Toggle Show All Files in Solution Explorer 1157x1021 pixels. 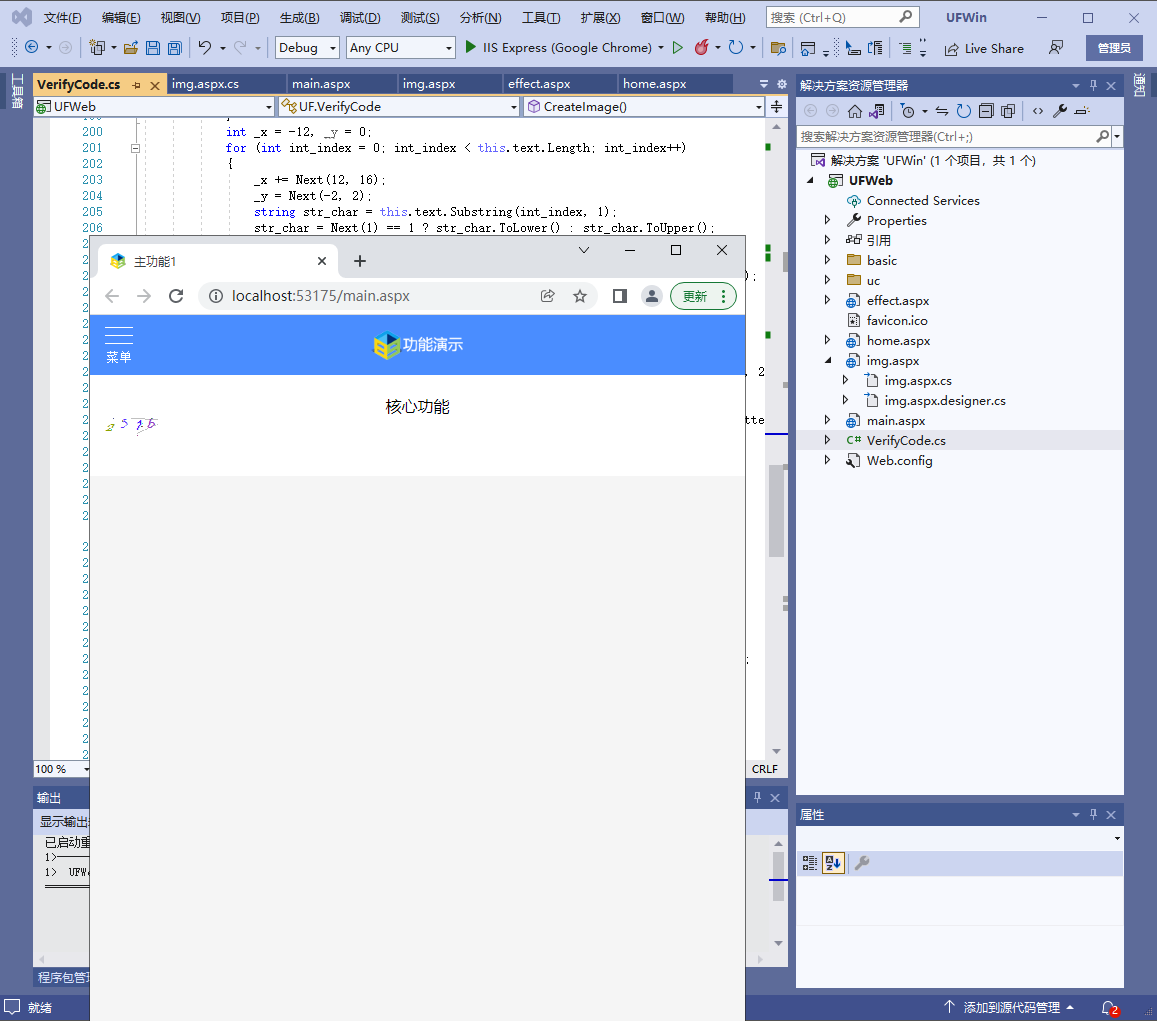(1008, 111)
